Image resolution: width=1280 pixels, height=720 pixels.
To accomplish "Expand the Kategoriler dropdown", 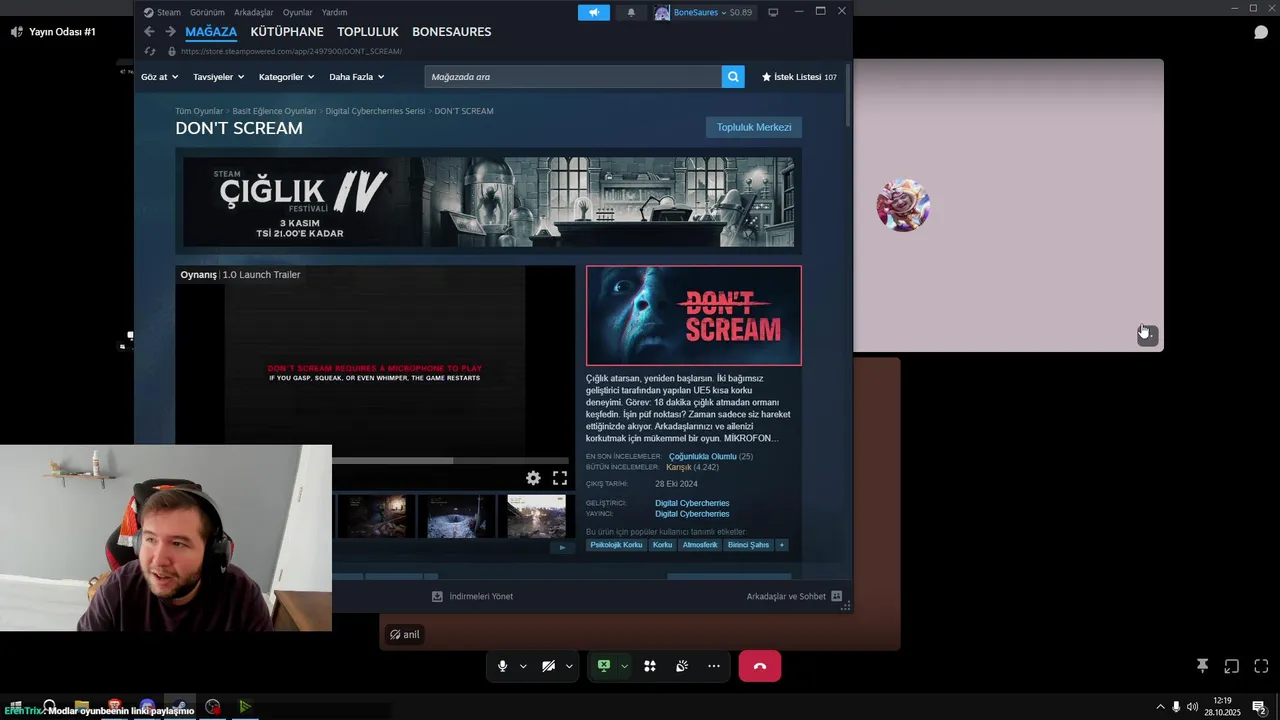I will pos(286,77).
